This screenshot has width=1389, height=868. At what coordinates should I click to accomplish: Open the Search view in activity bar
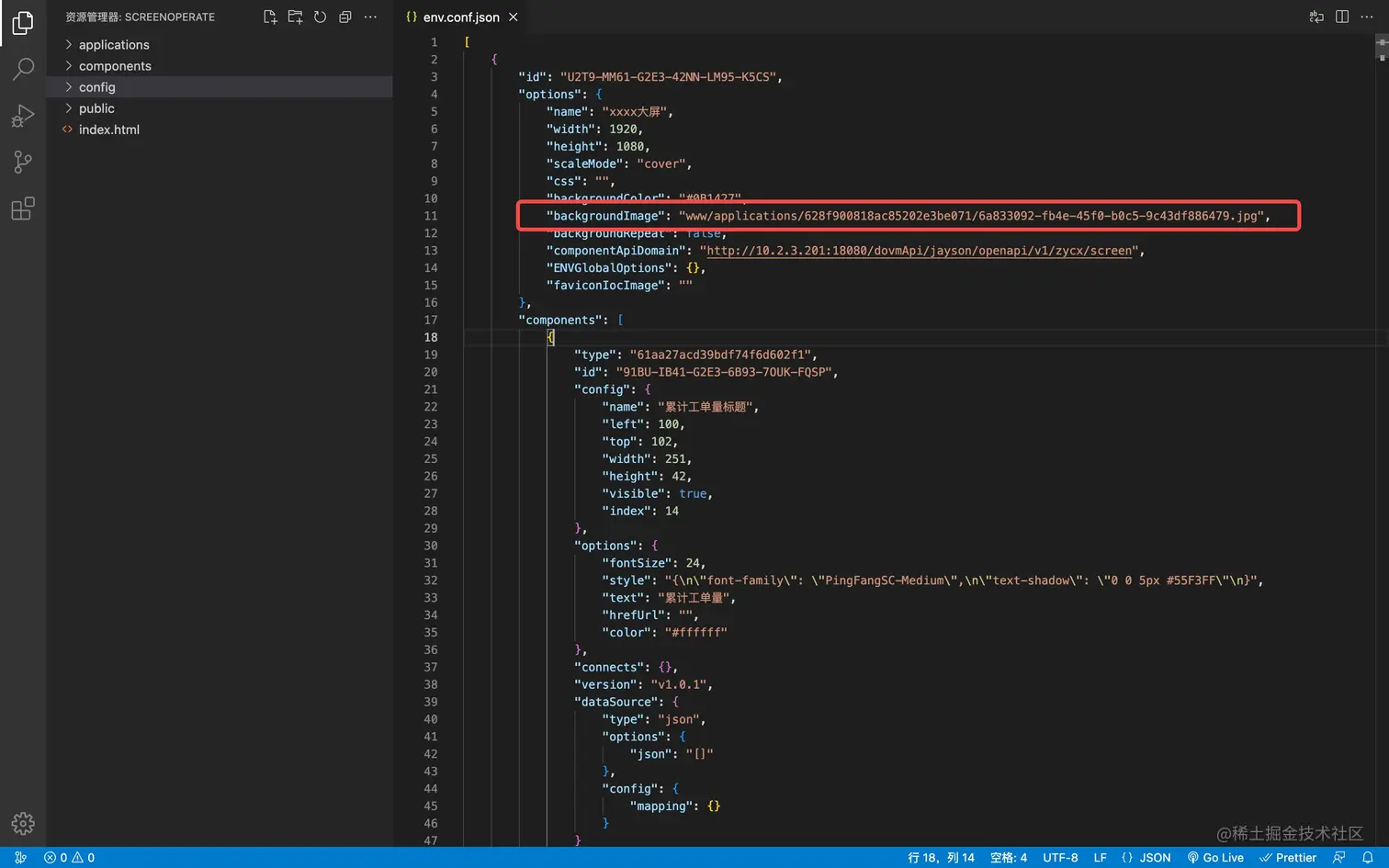pos(23,69)
